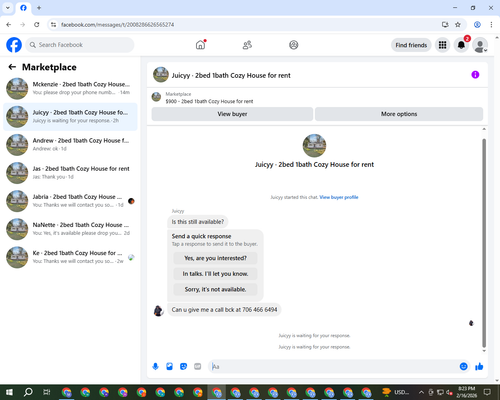This screenshot has width=500, height=400.
Task: Choose the GIF icon in composer
Action: (198, 367)
